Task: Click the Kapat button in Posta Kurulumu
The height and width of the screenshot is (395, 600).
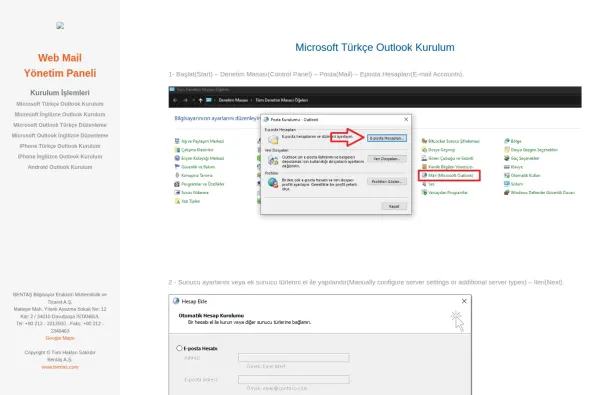Action: tap(394, 206)
